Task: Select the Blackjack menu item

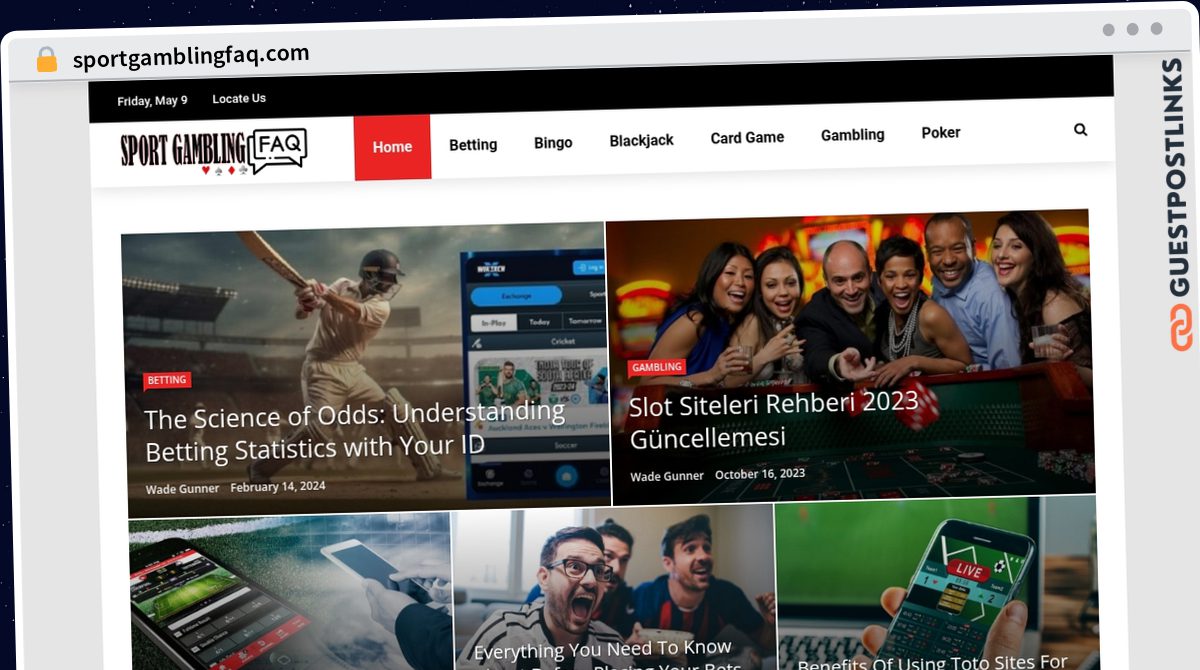Action: coord(642,141)
